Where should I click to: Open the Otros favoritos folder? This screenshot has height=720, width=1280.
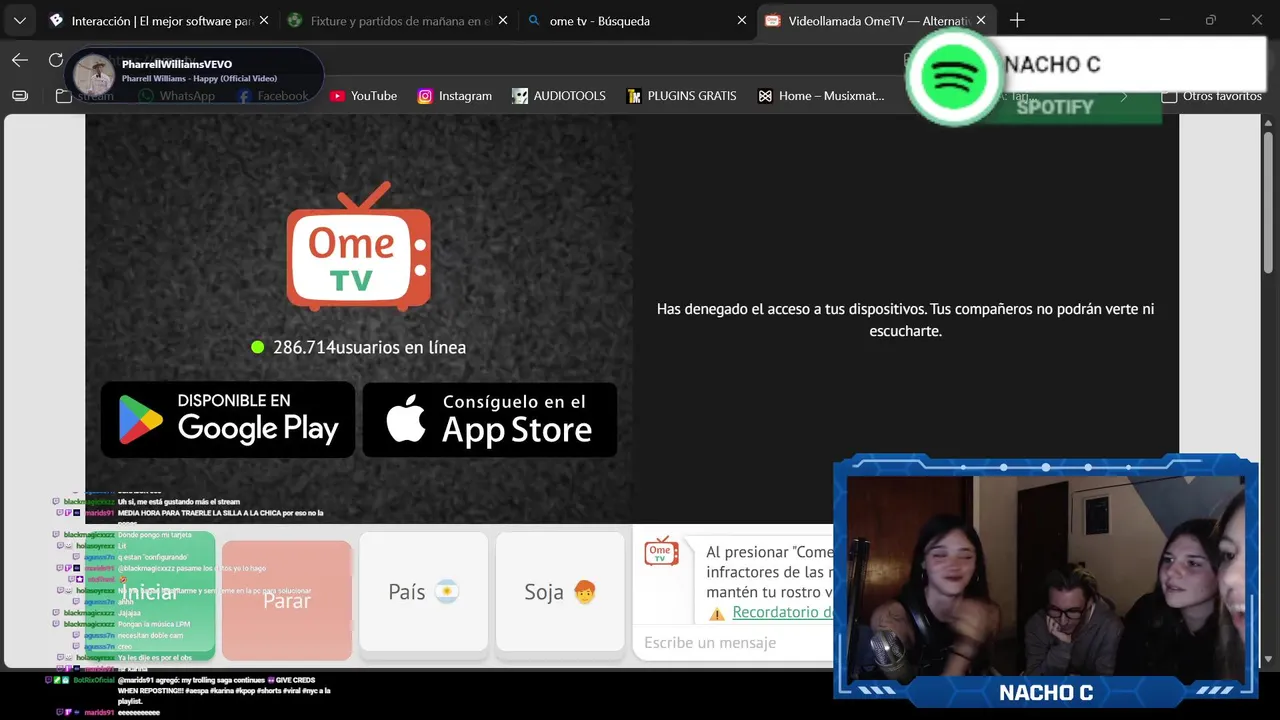pyautogui.click(x=1212, y=96)
